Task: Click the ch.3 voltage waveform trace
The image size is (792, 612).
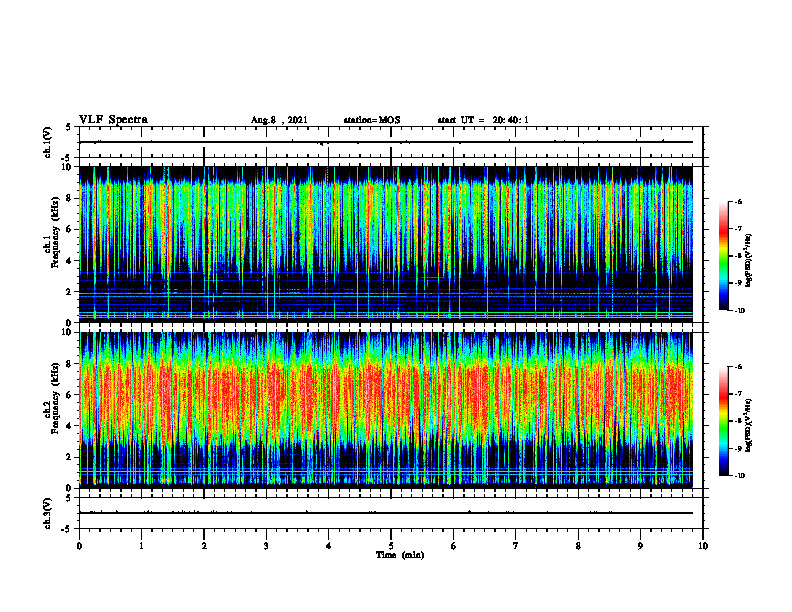Action: pyautogui.click(x=386, y=513)
